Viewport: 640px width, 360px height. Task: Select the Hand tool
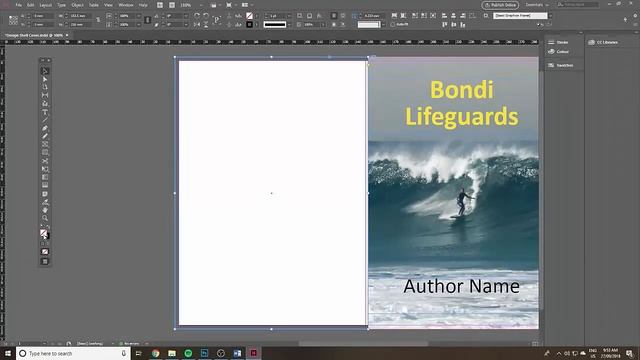[x=45, y=210]
